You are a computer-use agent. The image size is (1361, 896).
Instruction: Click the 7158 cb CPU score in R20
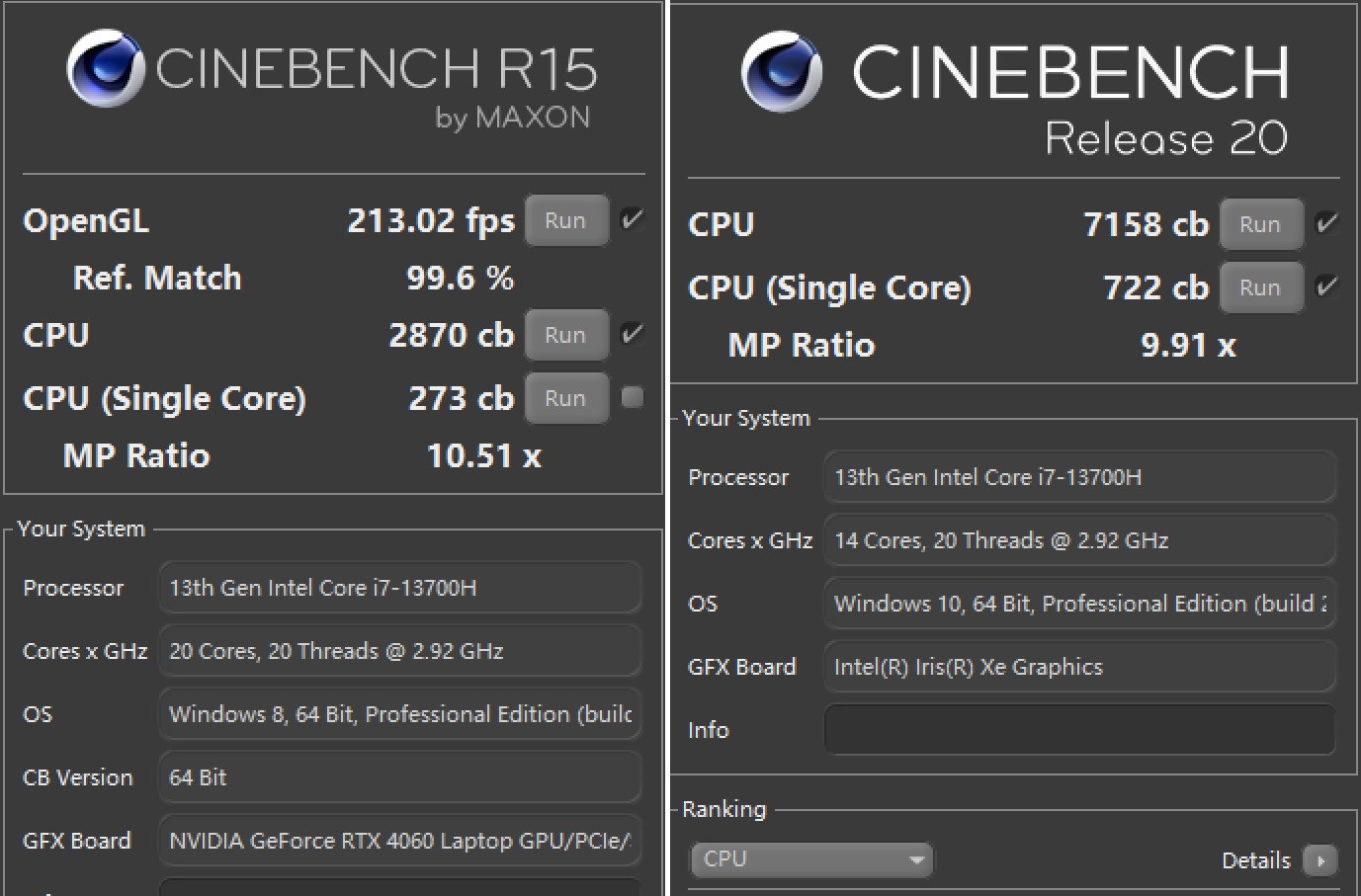(1147, 225)
